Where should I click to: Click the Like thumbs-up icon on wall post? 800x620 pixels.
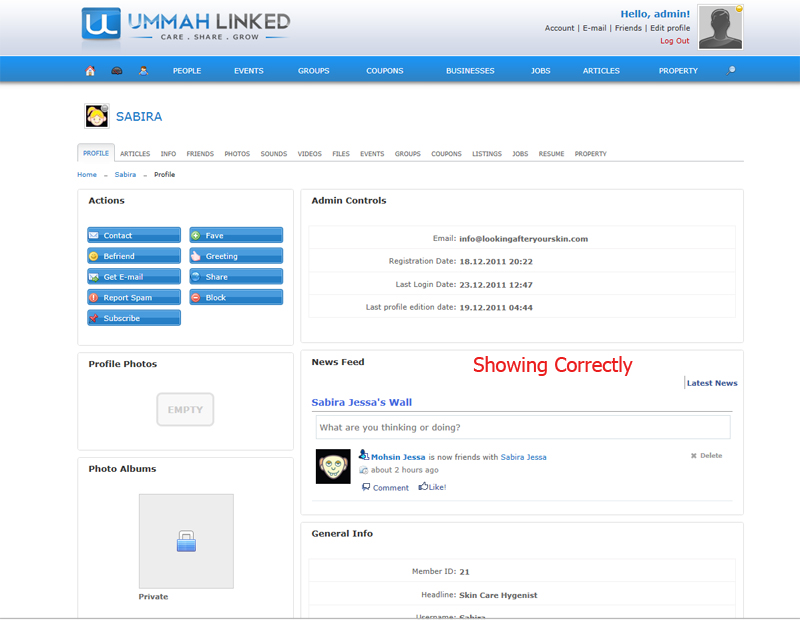point(424,487)
